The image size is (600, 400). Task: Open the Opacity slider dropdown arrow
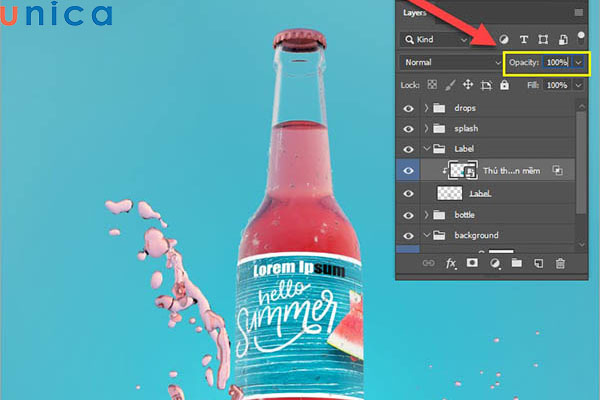[579, 62]
